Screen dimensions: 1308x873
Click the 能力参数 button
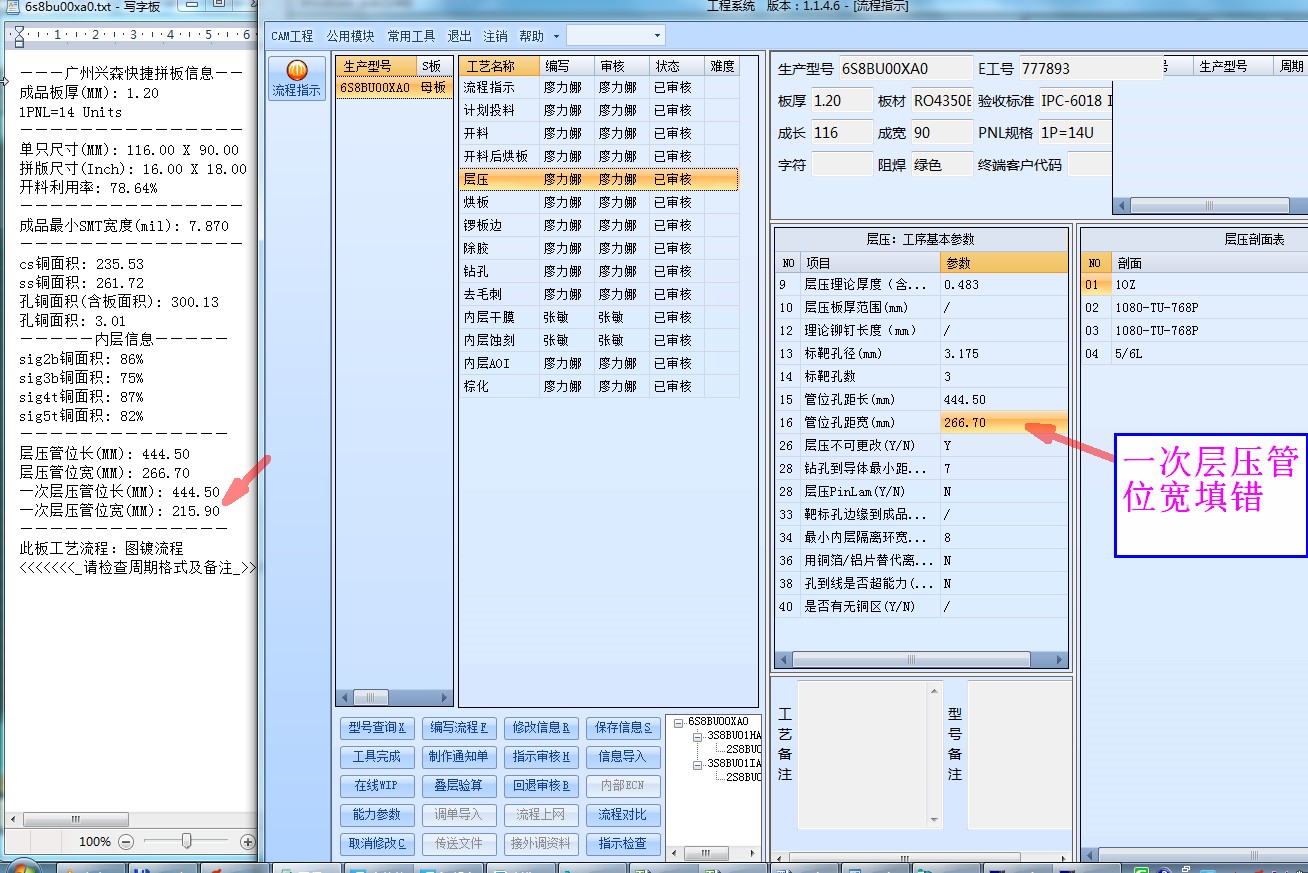click(377, 814)
